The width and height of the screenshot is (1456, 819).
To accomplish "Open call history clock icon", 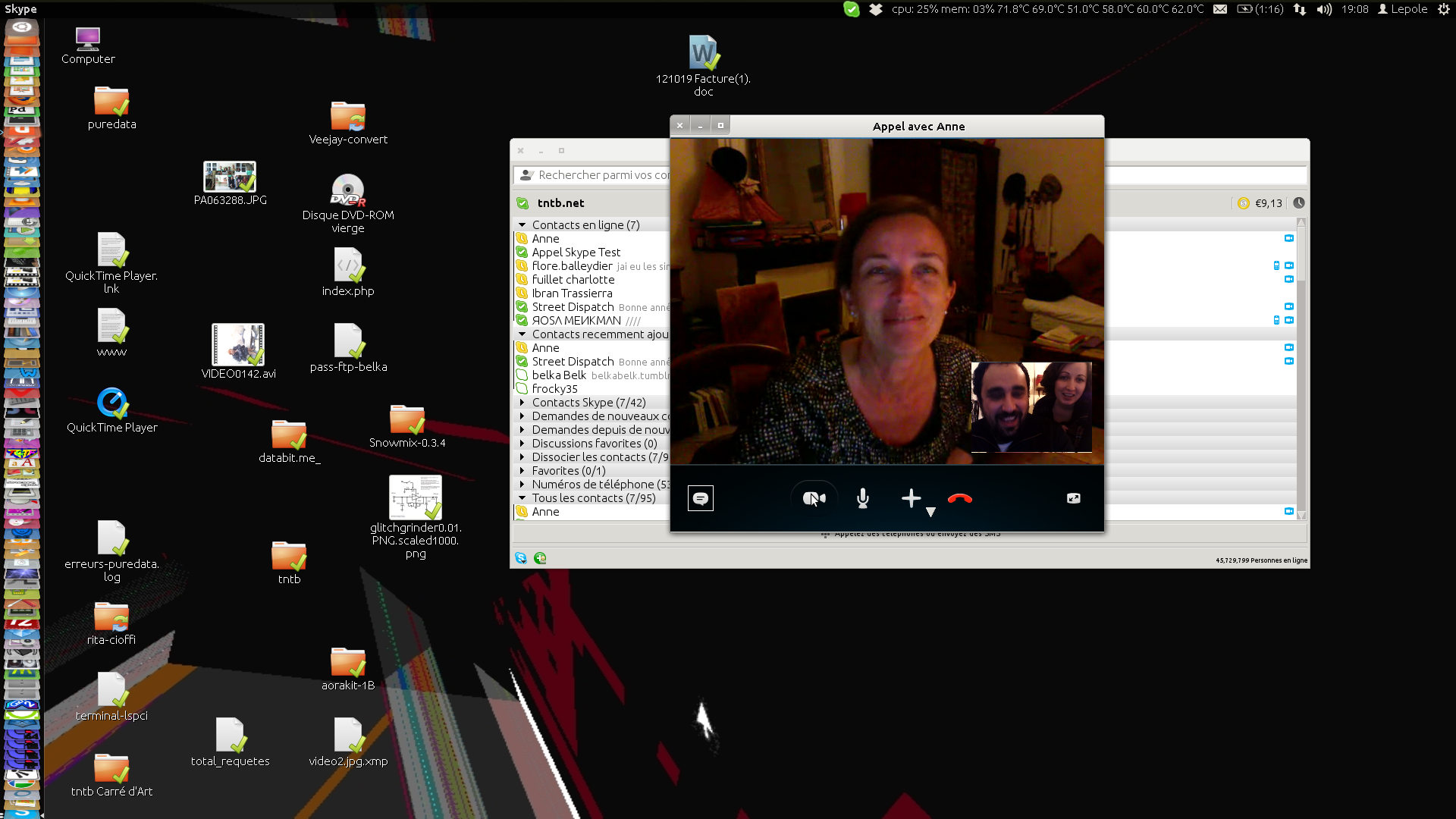I will (x=1299, y=203).
